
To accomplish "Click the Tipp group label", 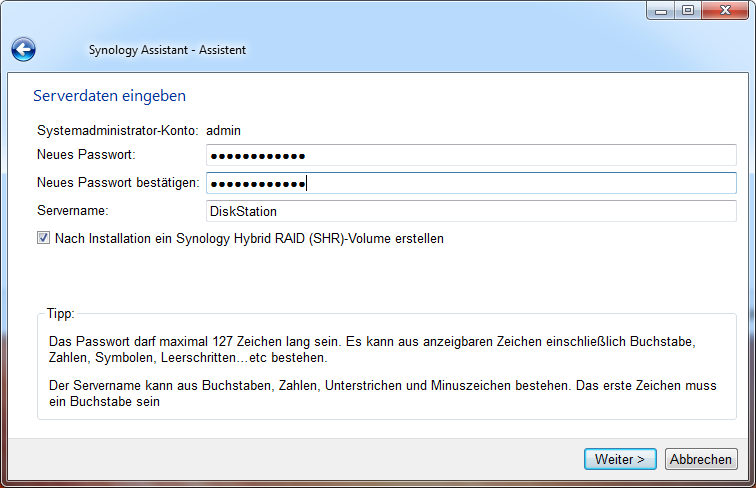I will pyautogui.click(x=61, y=313).
